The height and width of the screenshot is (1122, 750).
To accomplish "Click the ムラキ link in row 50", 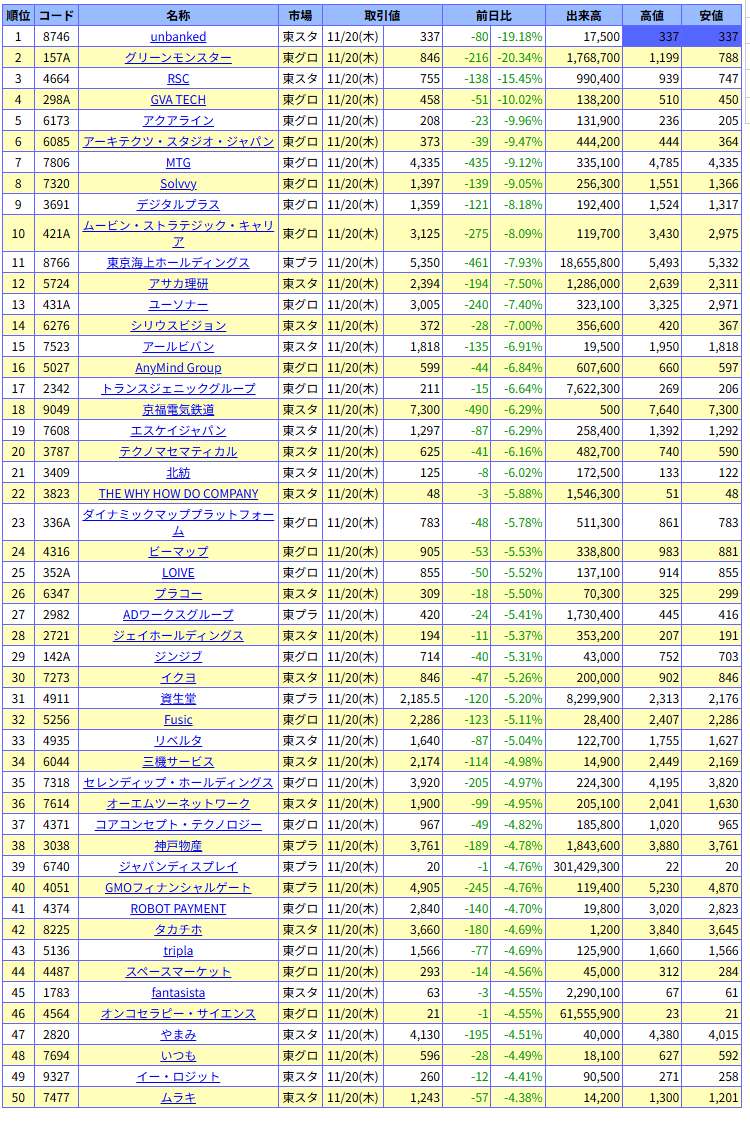I will click(178, 1098).
